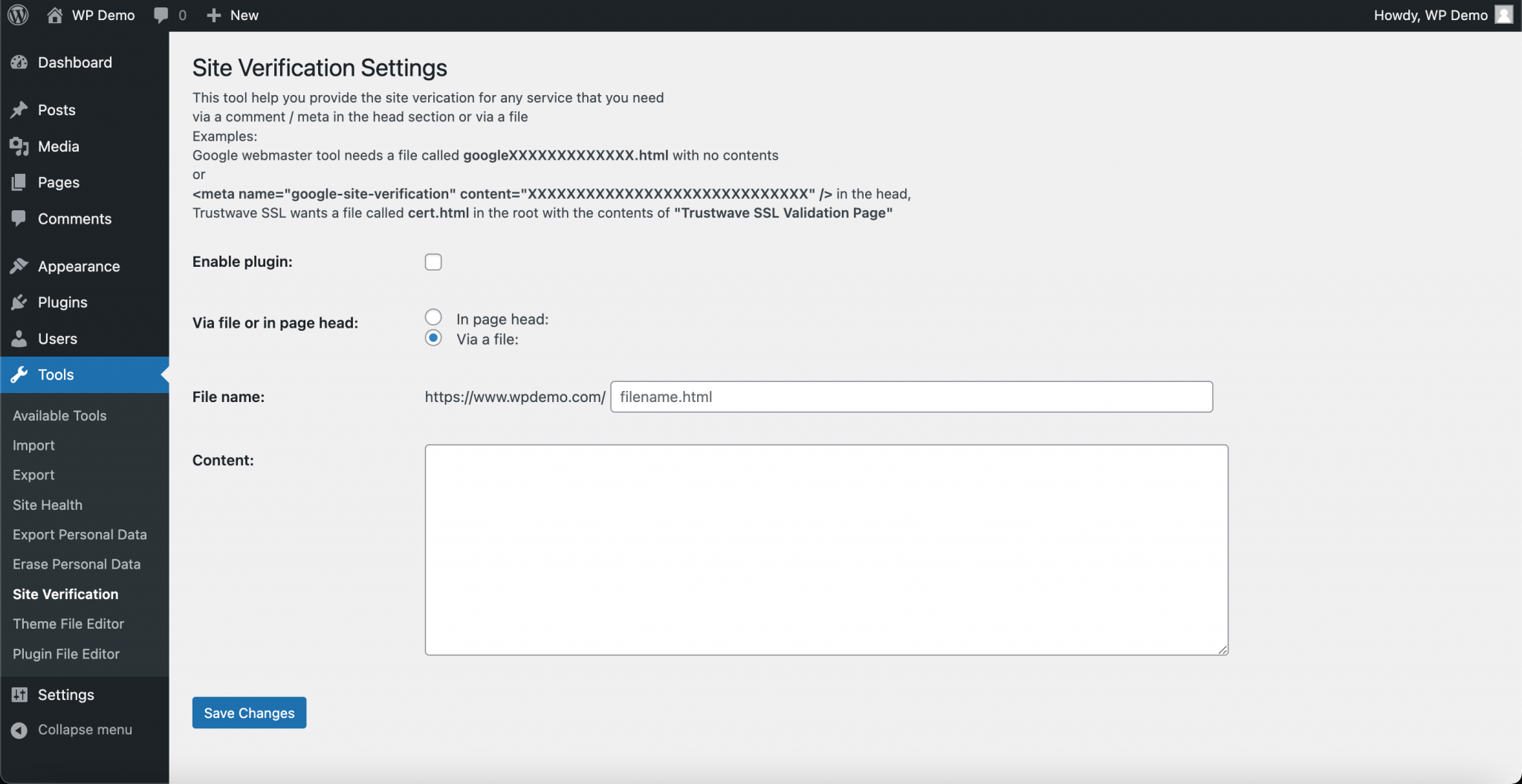Image resolution: width=1522 pixels, height=784 pixels.
Task: Click the Dashboard gauge icon
Action: tap(19, 62)
